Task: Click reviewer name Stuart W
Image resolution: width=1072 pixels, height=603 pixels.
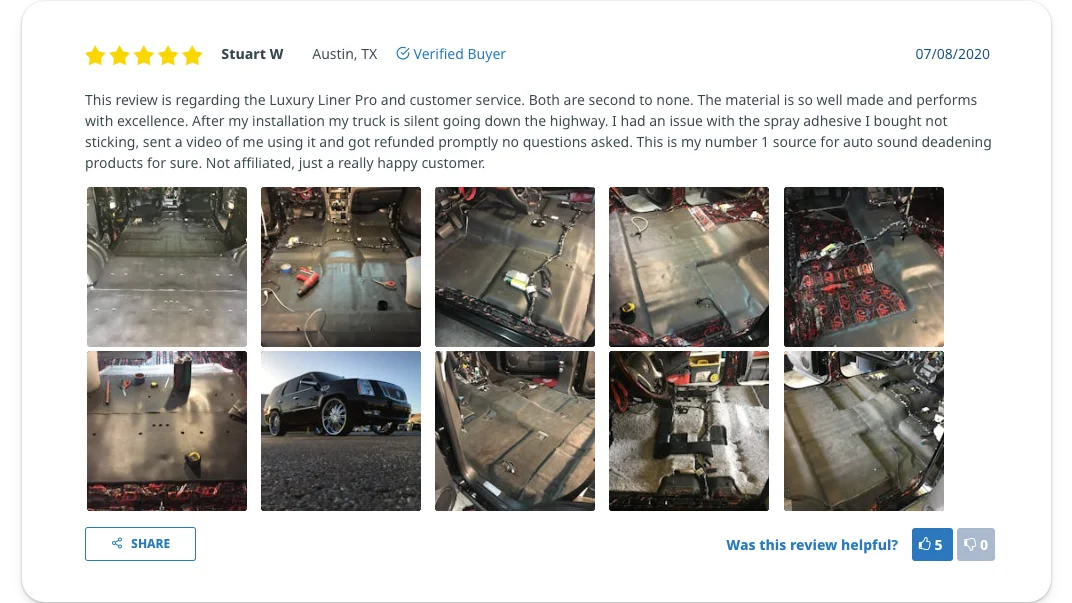Action: pos(252,54)
